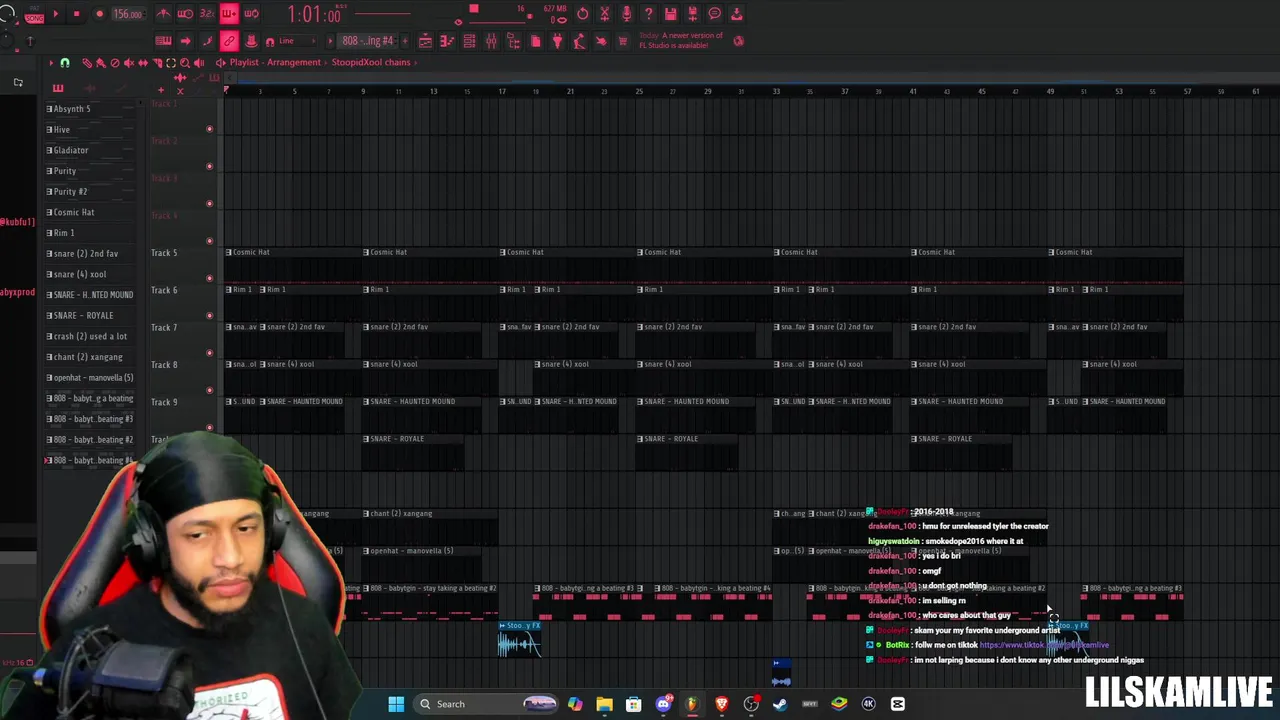Select the playlist slice tool
This screenshot has height=720, width=1280.
tap(157, 62)
